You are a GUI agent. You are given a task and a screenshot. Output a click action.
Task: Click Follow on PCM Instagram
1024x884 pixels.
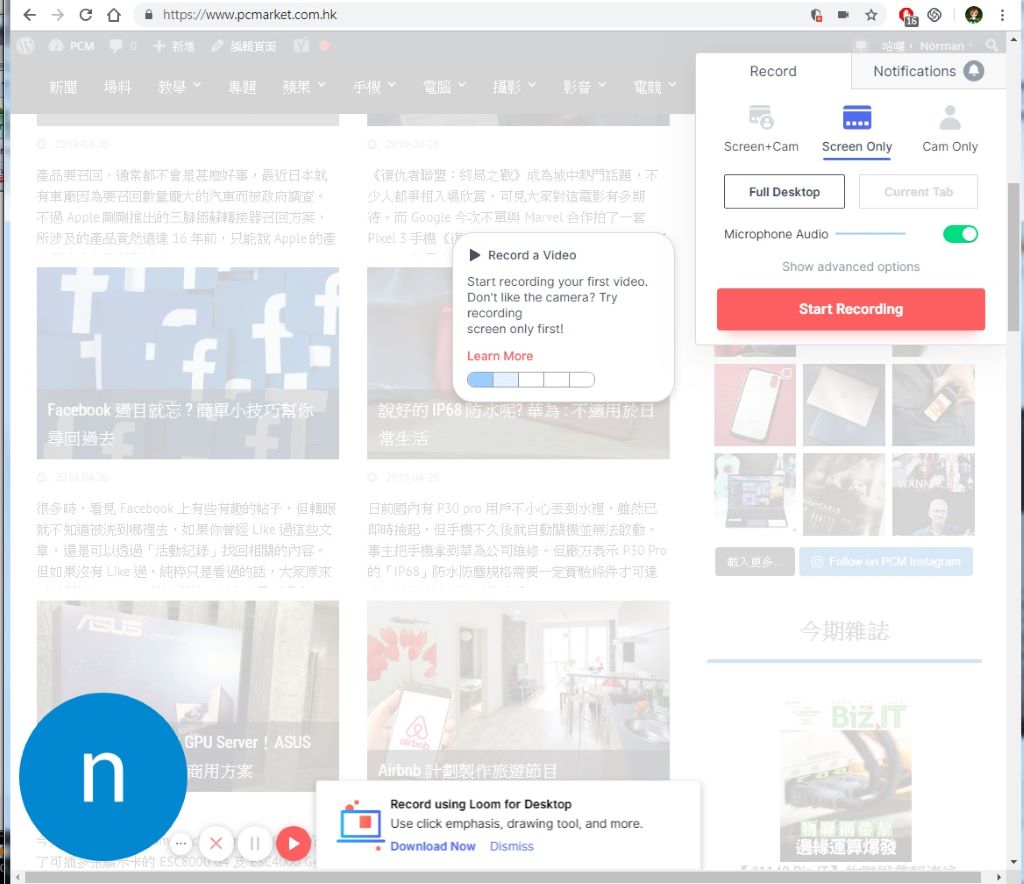coord(886,561)
